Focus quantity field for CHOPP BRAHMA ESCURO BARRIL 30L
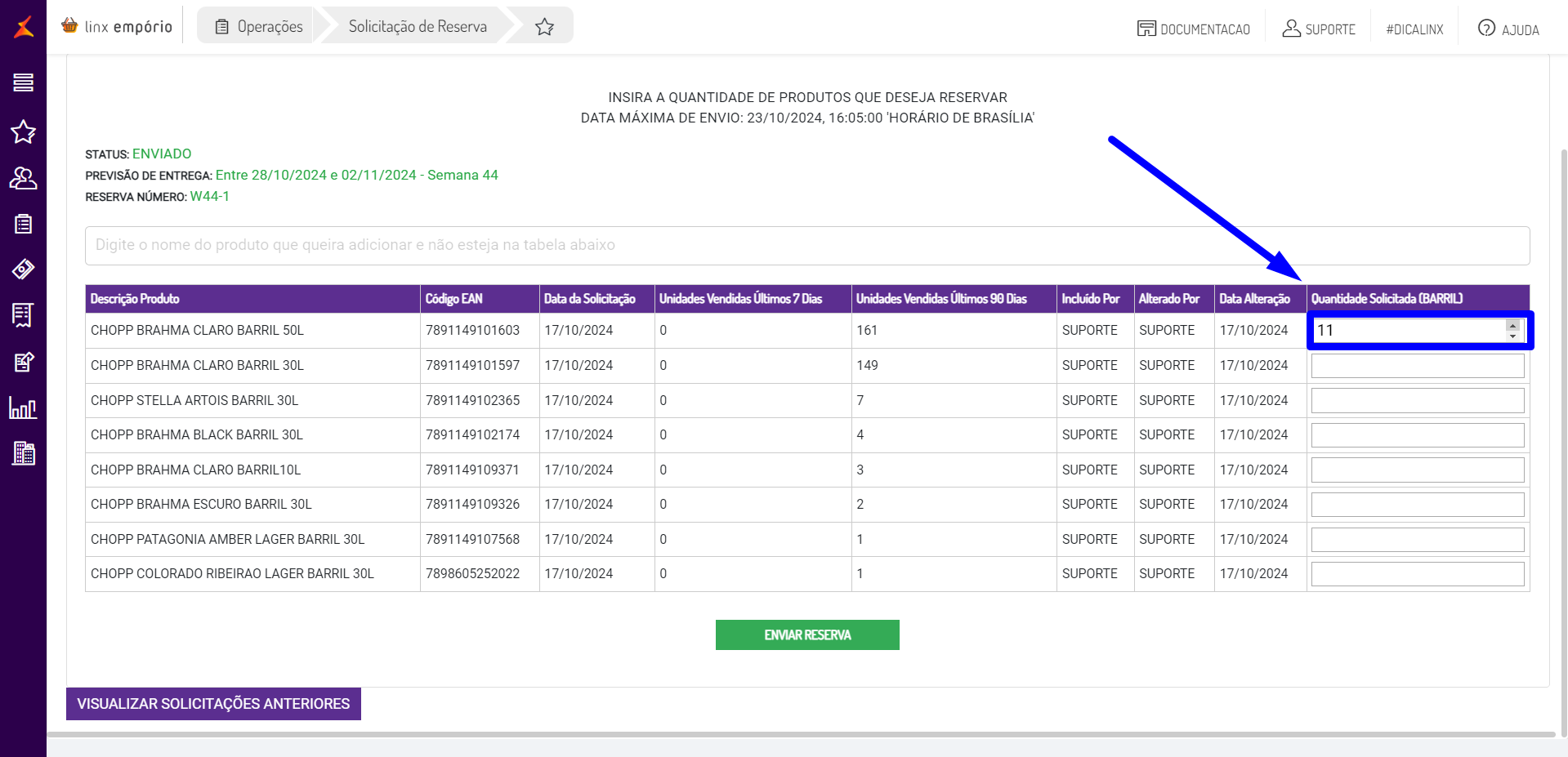The image size is (1568, 757). coord(1418,505)
